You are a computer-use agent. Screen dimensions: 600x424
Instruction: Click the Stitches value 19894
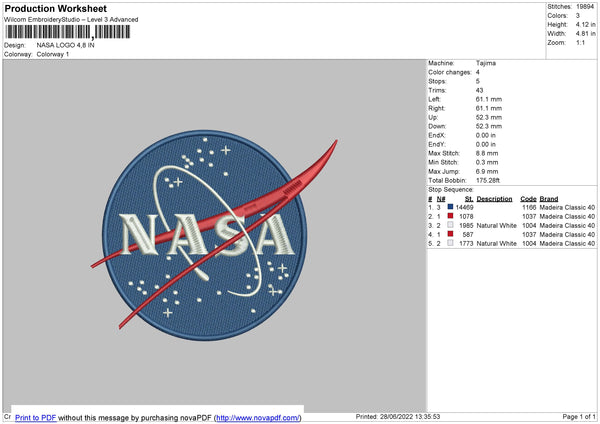click(x=585, y=7)
